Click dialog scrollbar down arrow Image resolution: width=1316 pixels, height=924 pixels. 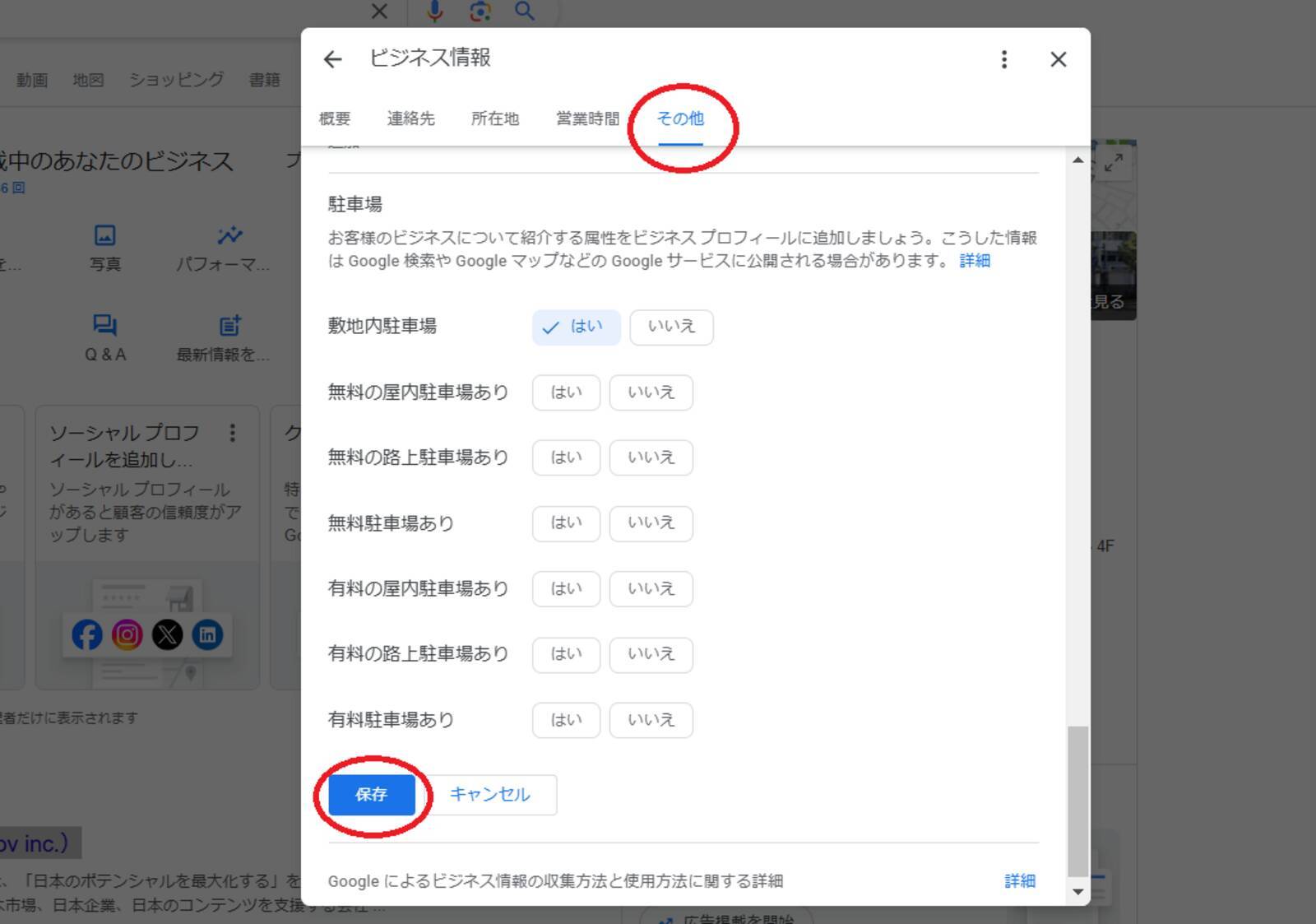click(1078, 892)
